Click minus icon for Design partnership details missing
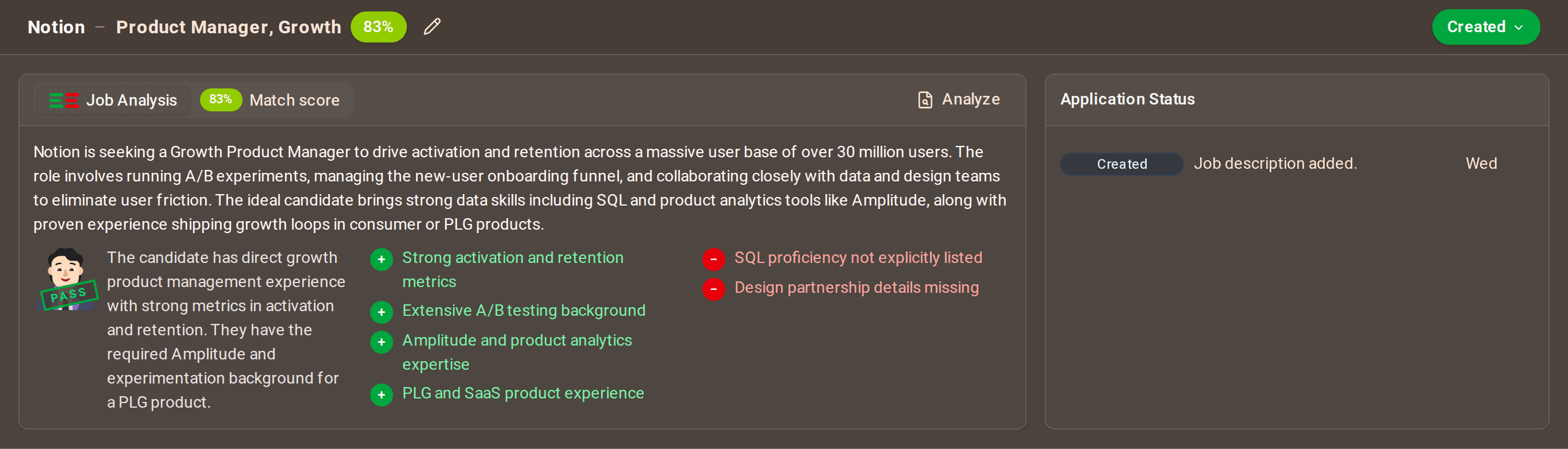Viewport: 1568px width, 449px height. pyautogui.click(x=713, y=289)
